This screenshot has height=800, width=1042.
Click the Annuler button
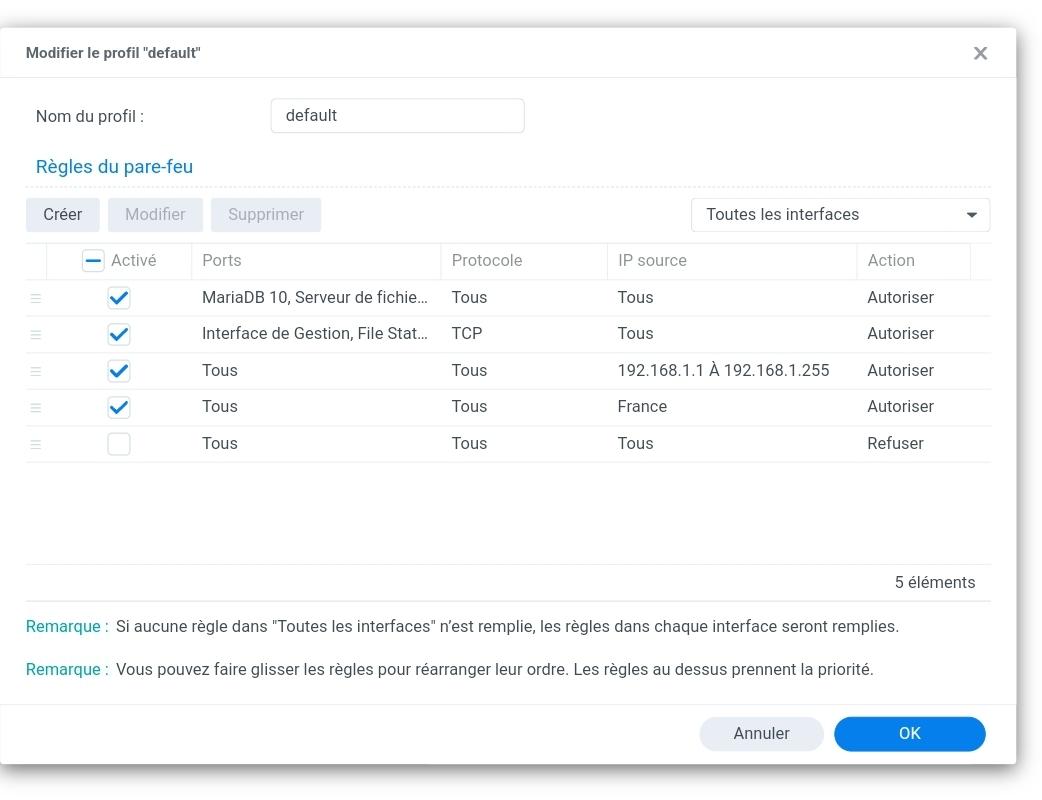761,734
